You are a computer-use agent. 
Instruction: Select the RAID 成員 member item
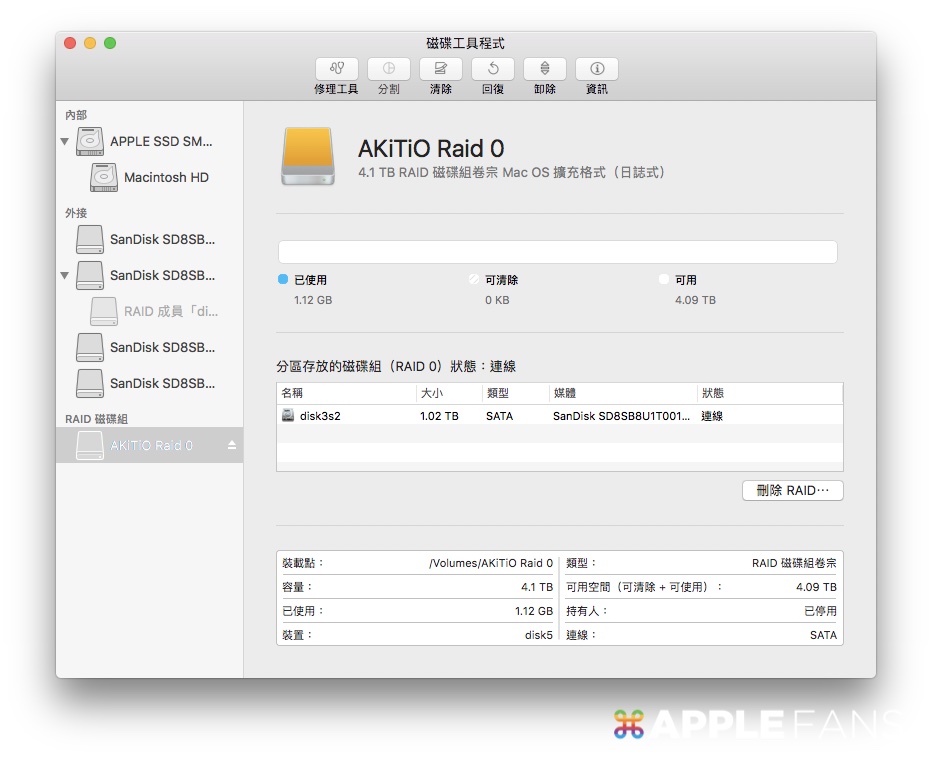click(x=149, y=311)
